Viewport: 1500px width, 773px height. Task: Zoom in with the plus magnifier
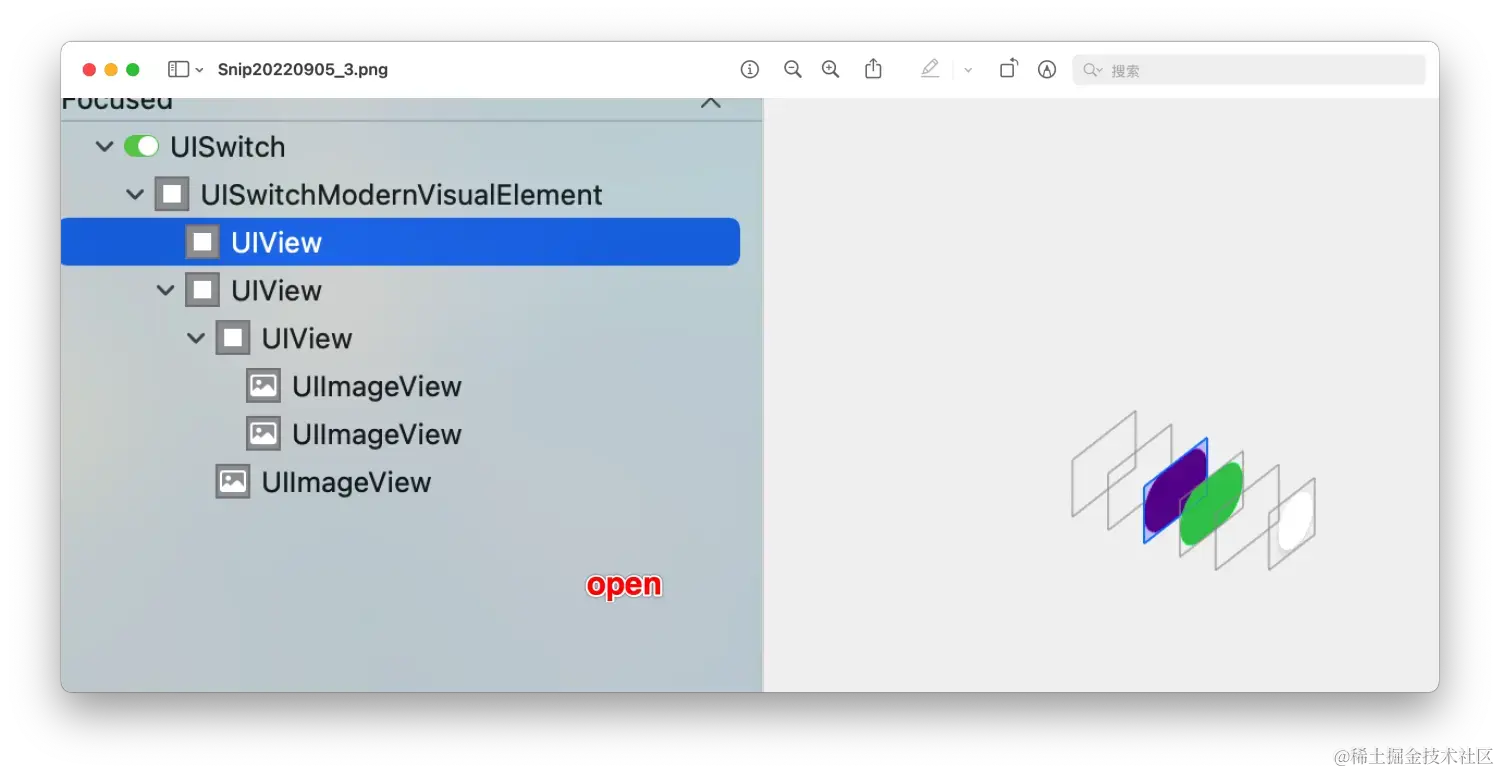tap(830, 69)
